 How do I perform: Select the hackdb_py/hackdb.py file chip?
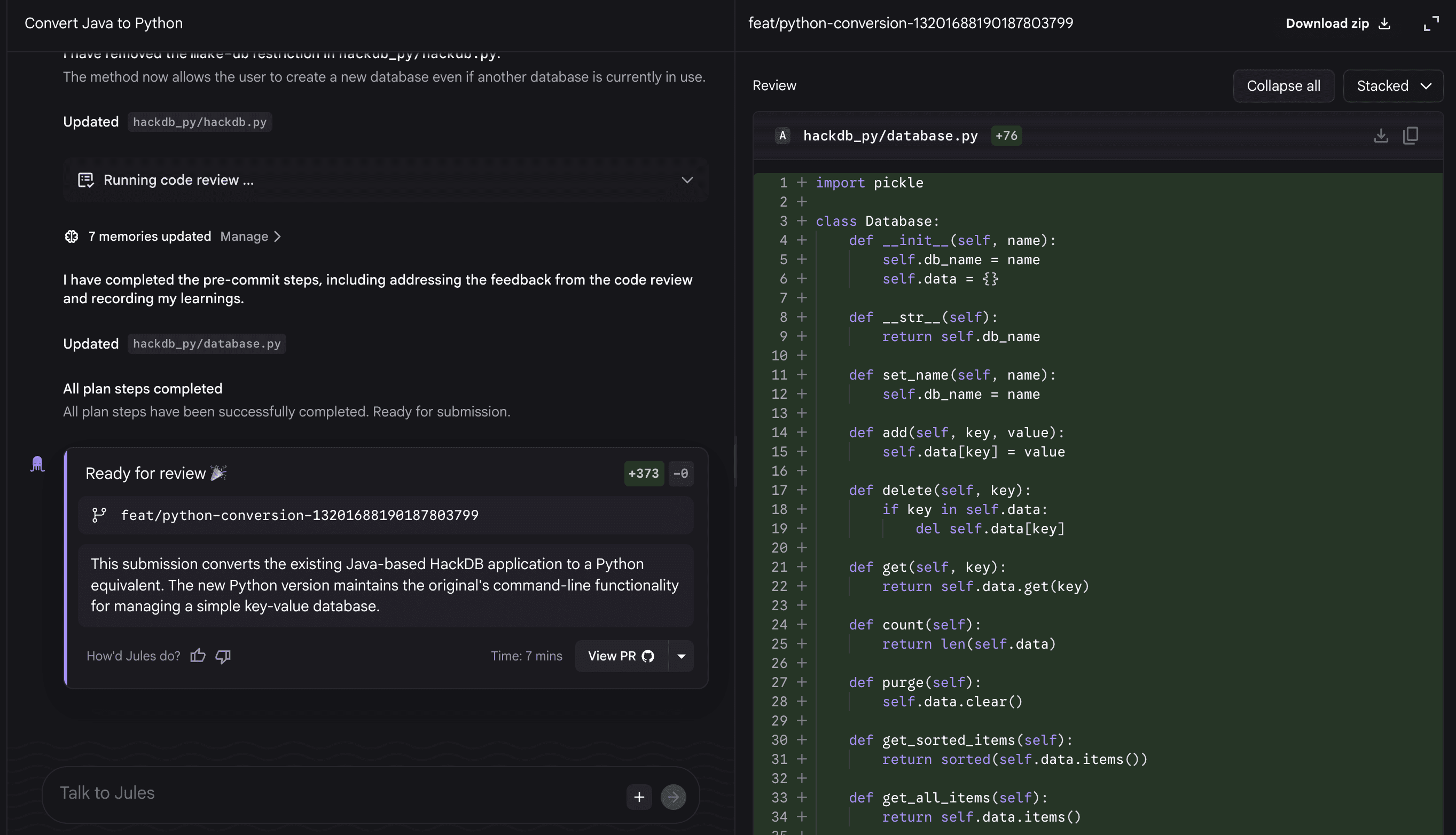(200, 122)
